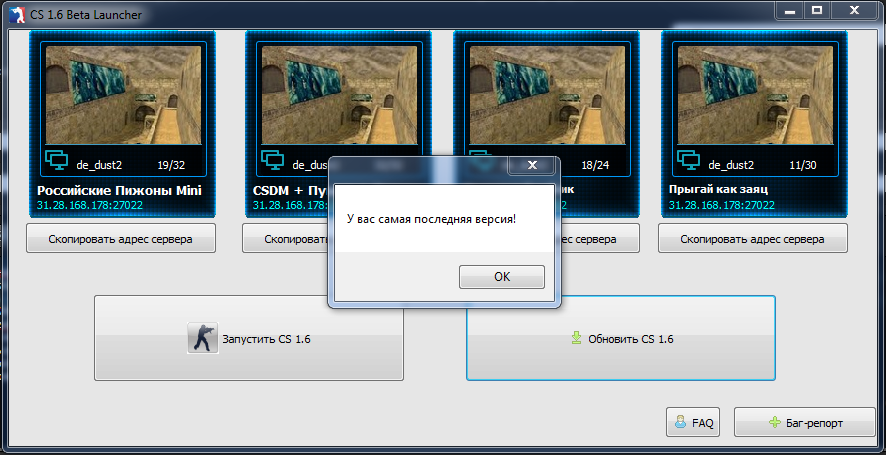886x455 pixels.
Task: Maximize the CS 1.6 Beta Launcher window
Action: point(816,10)
